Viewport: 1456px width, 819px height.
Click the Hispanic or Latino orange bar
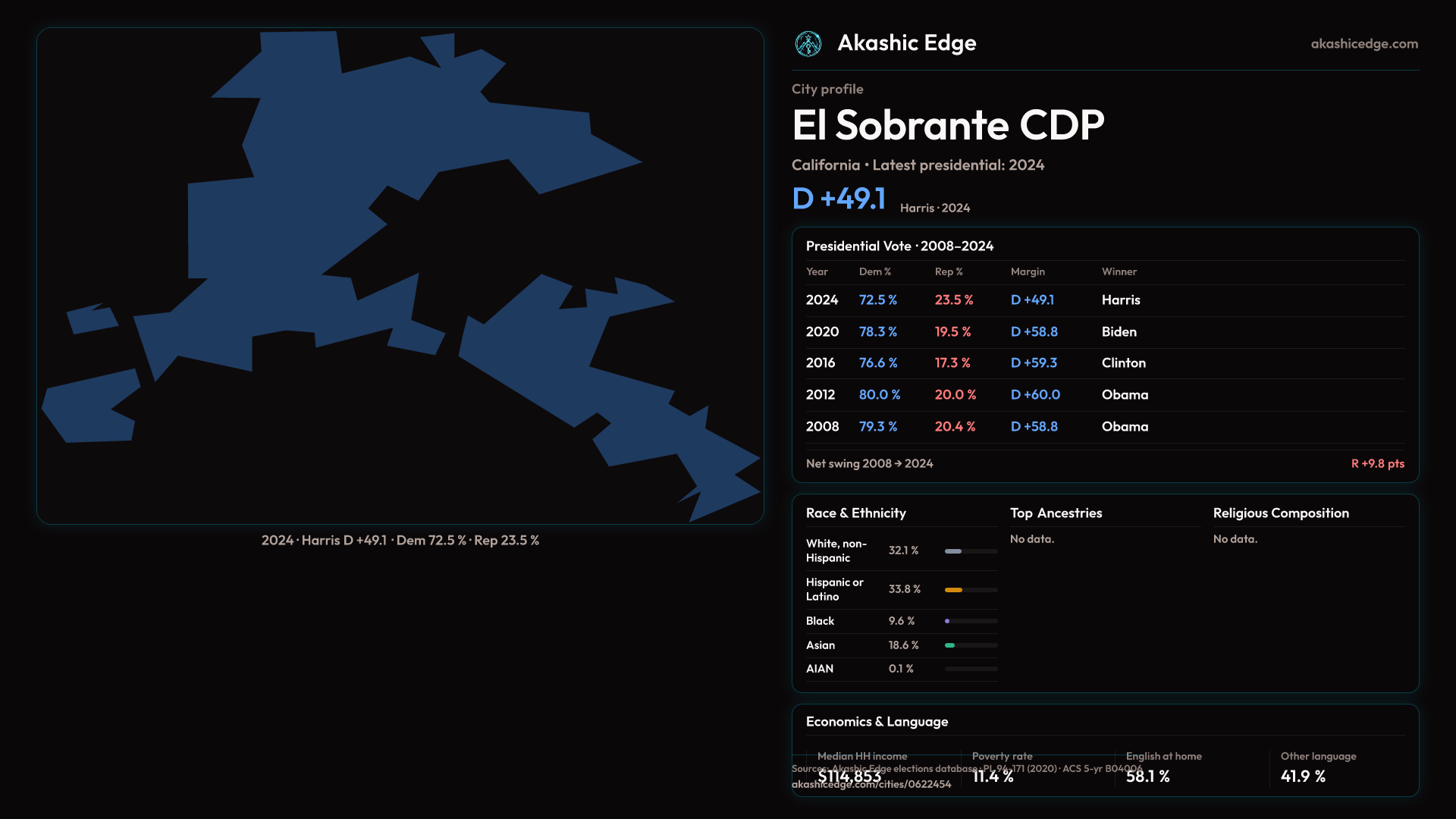click(x=953, y=590)
